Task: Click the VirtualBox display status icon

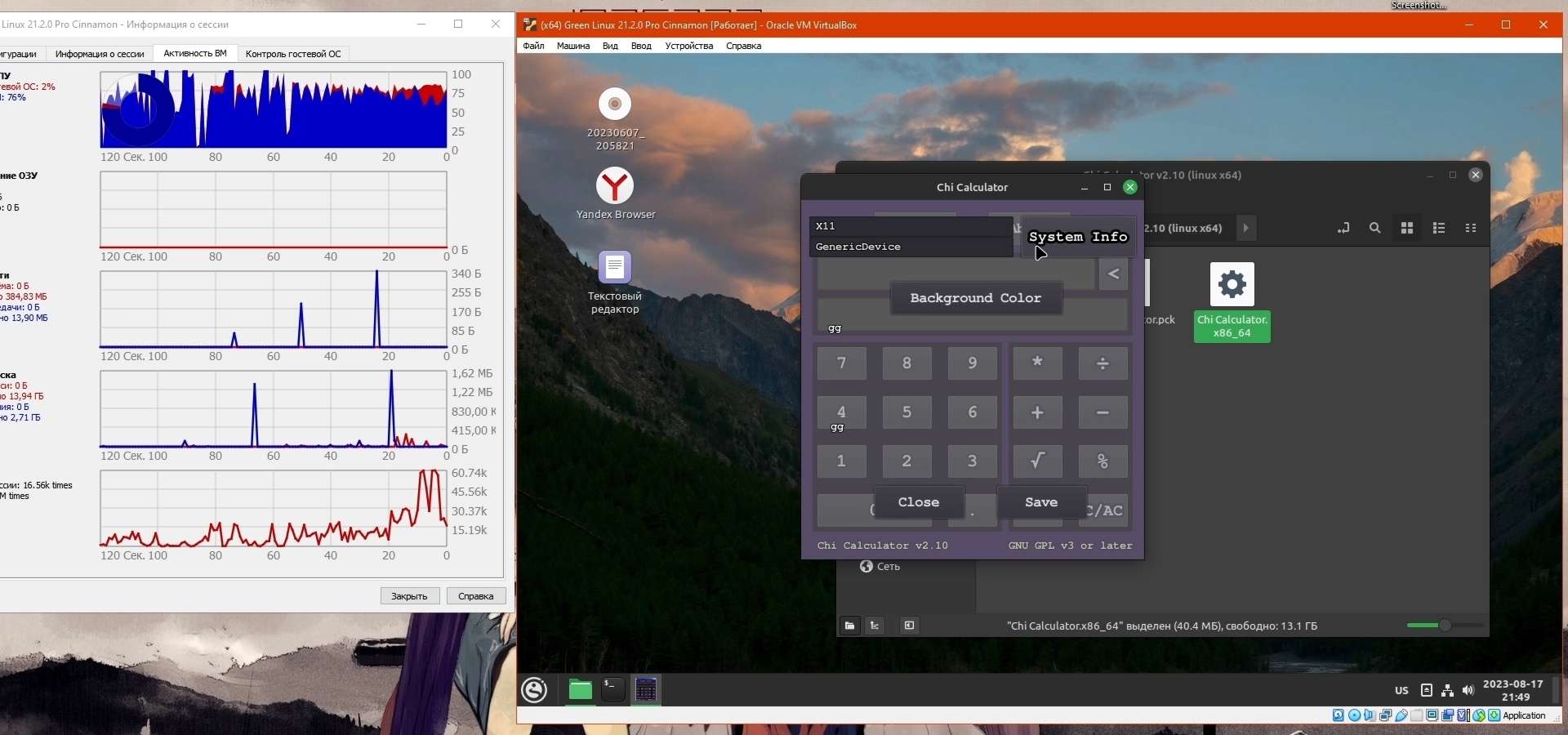Action: [1432, 715]
